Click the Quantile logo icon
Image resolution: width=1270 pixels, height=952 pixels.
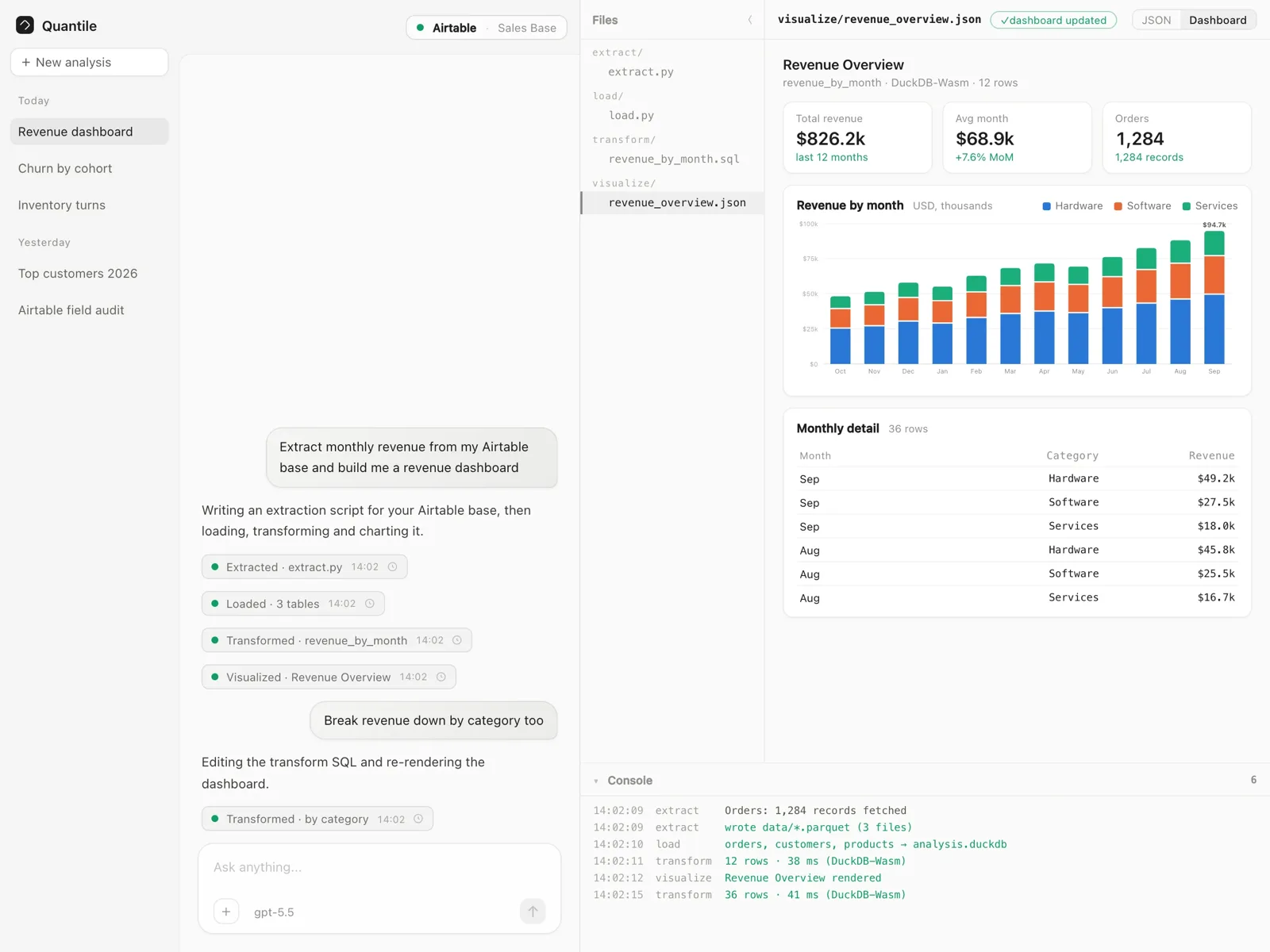click(x=25, y=25)
